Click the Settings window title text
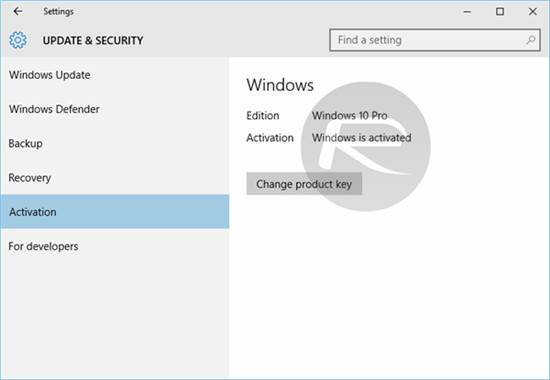This screenshot has width=550, height=380. [59, 12]
